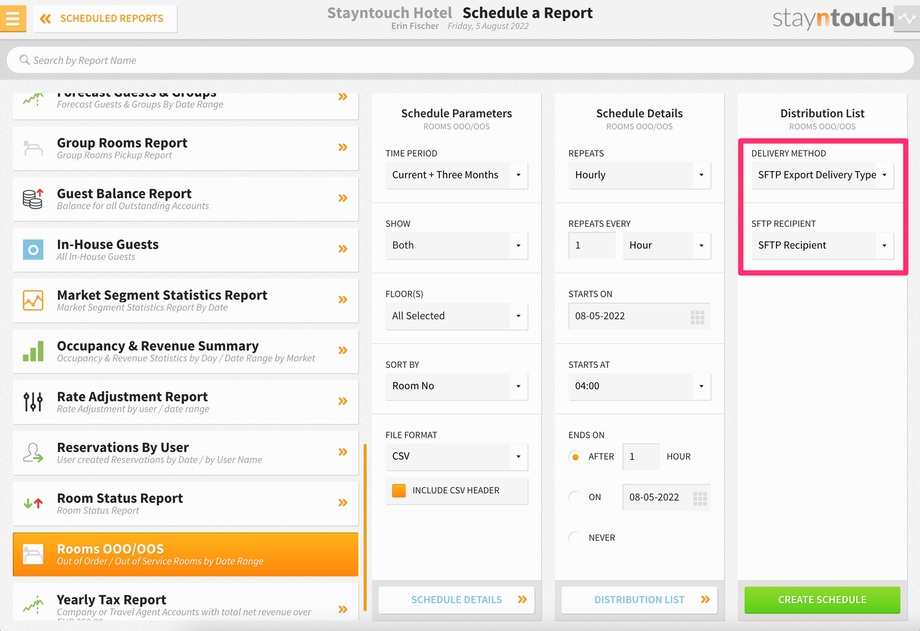Expand the Forecast Guests & Groups chevron
Image resolution: width=920 pixels, height=631 pixels.
pos(343,97)
